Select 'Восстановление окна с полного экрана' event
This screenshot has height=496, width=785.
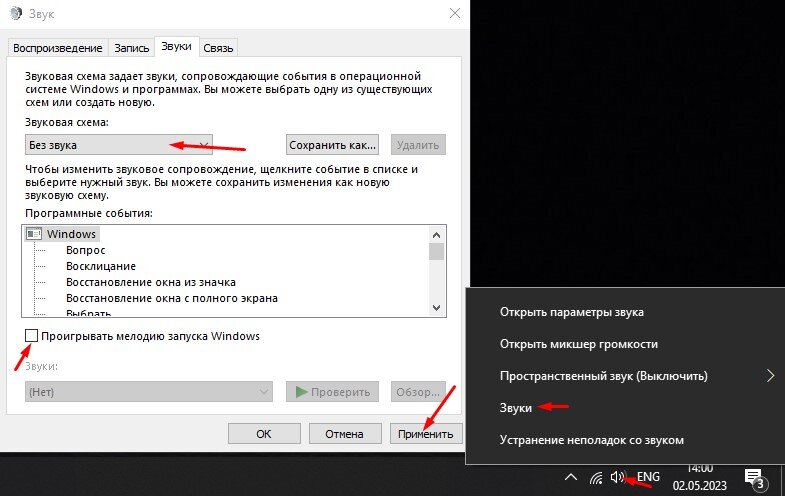pos(172,298)
